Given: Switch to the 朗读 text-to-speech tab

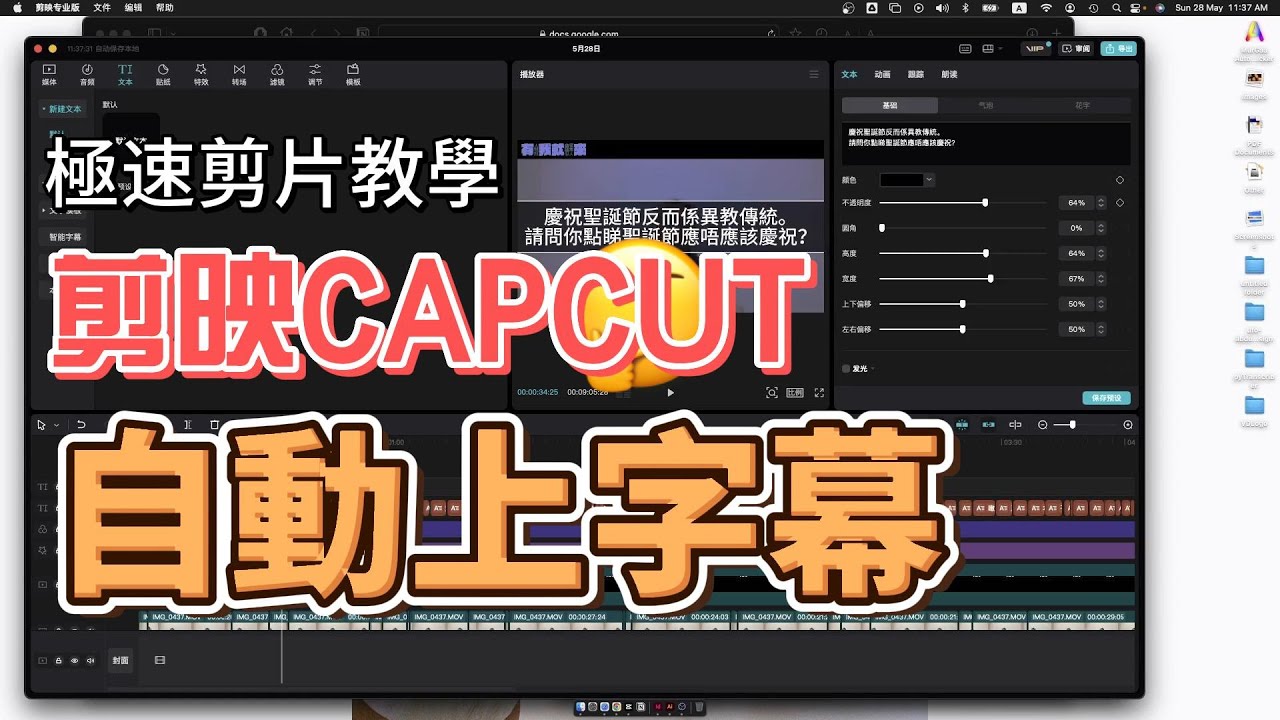Looking at the screenshot, I should pos(949,74).
